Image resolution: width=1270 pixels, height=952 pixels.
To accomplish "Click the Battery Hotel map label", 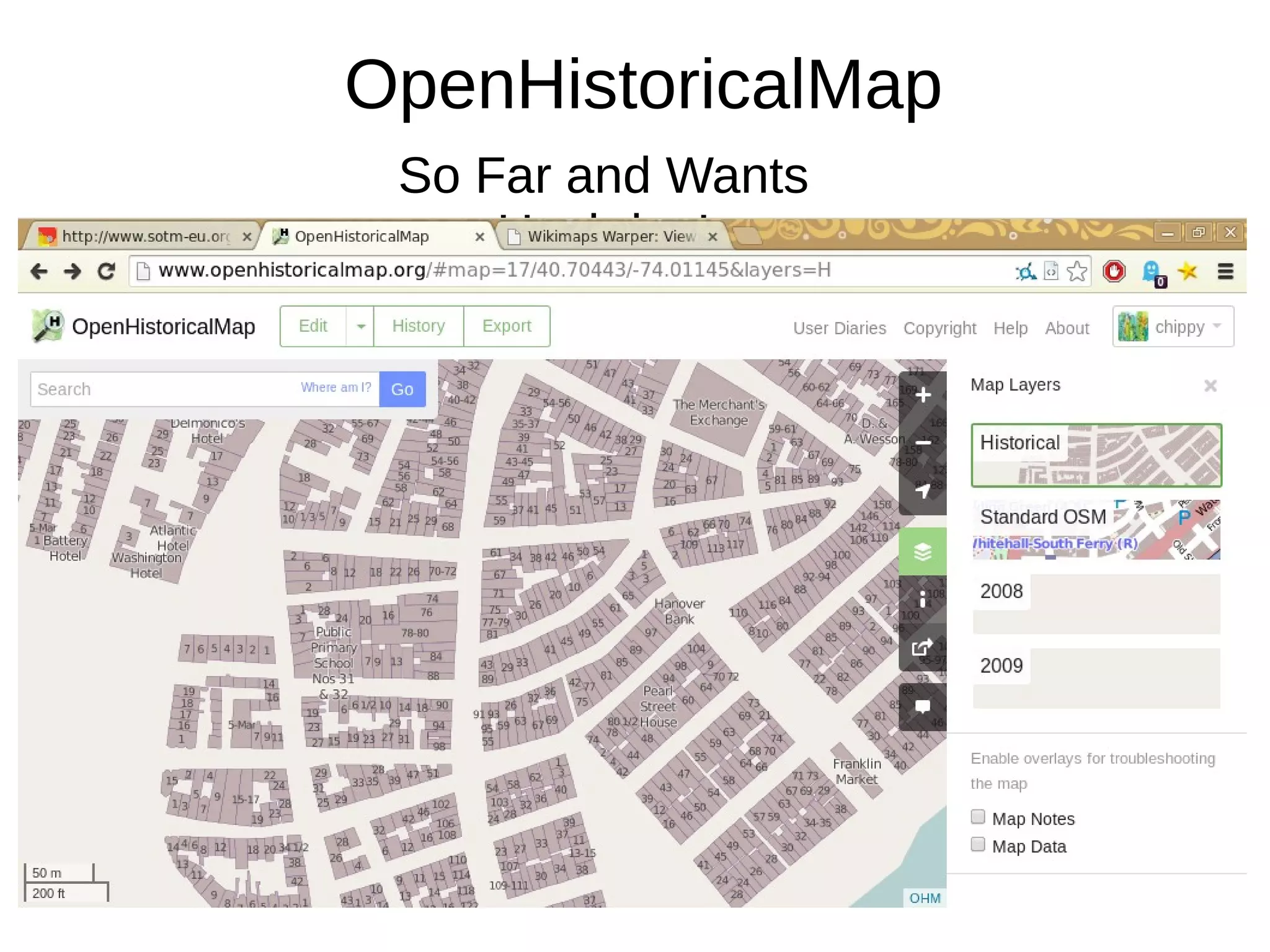I will point(65,548).
